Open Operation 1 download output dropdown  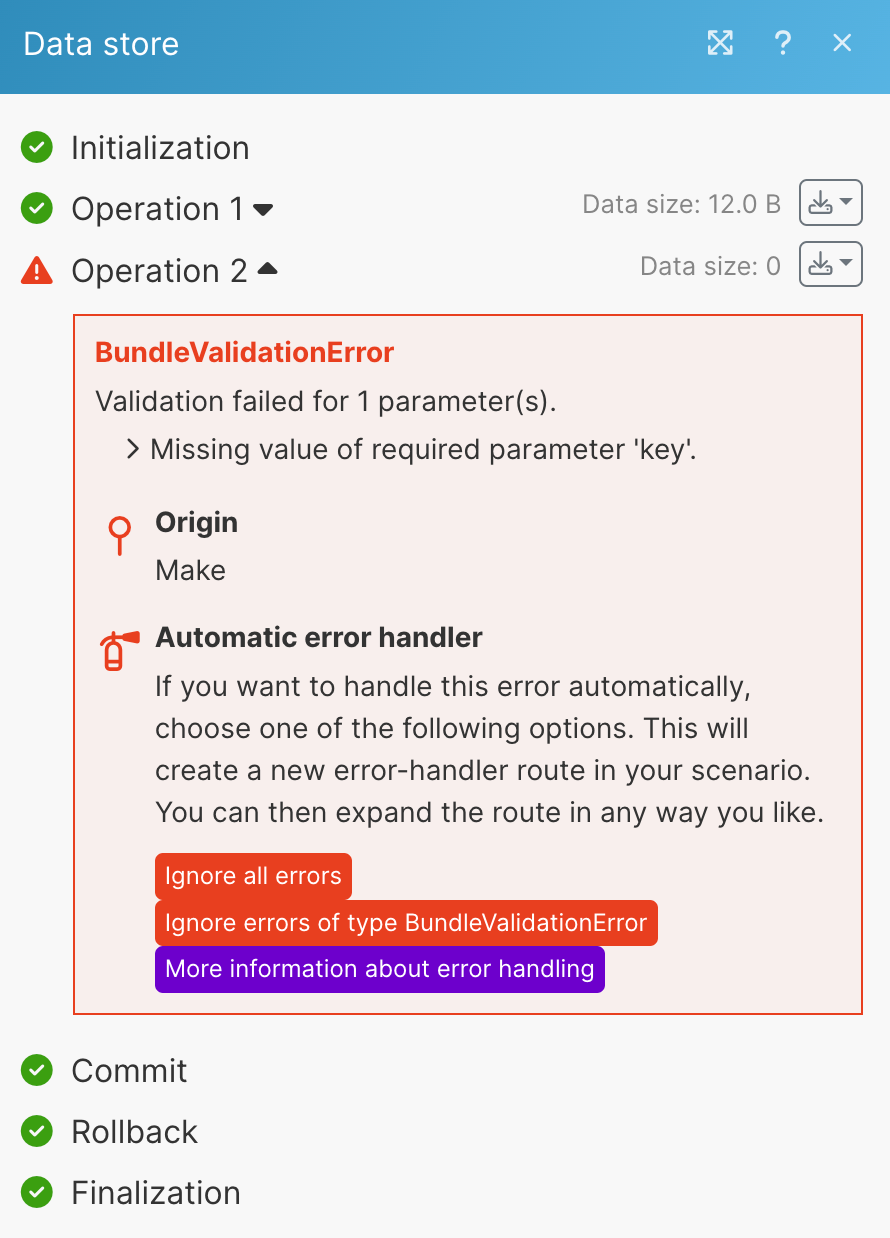tap(830, 204)
